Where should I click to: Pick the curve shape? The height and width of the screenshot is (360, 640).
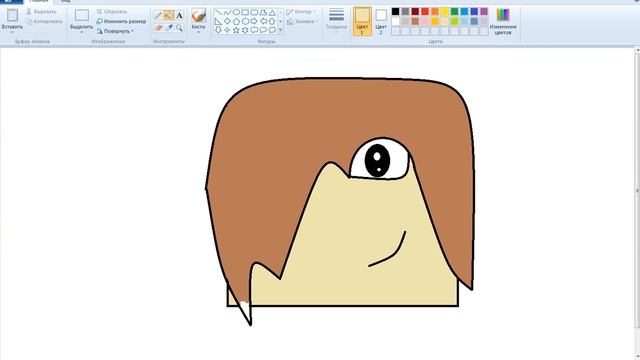[x=227, y=12]
